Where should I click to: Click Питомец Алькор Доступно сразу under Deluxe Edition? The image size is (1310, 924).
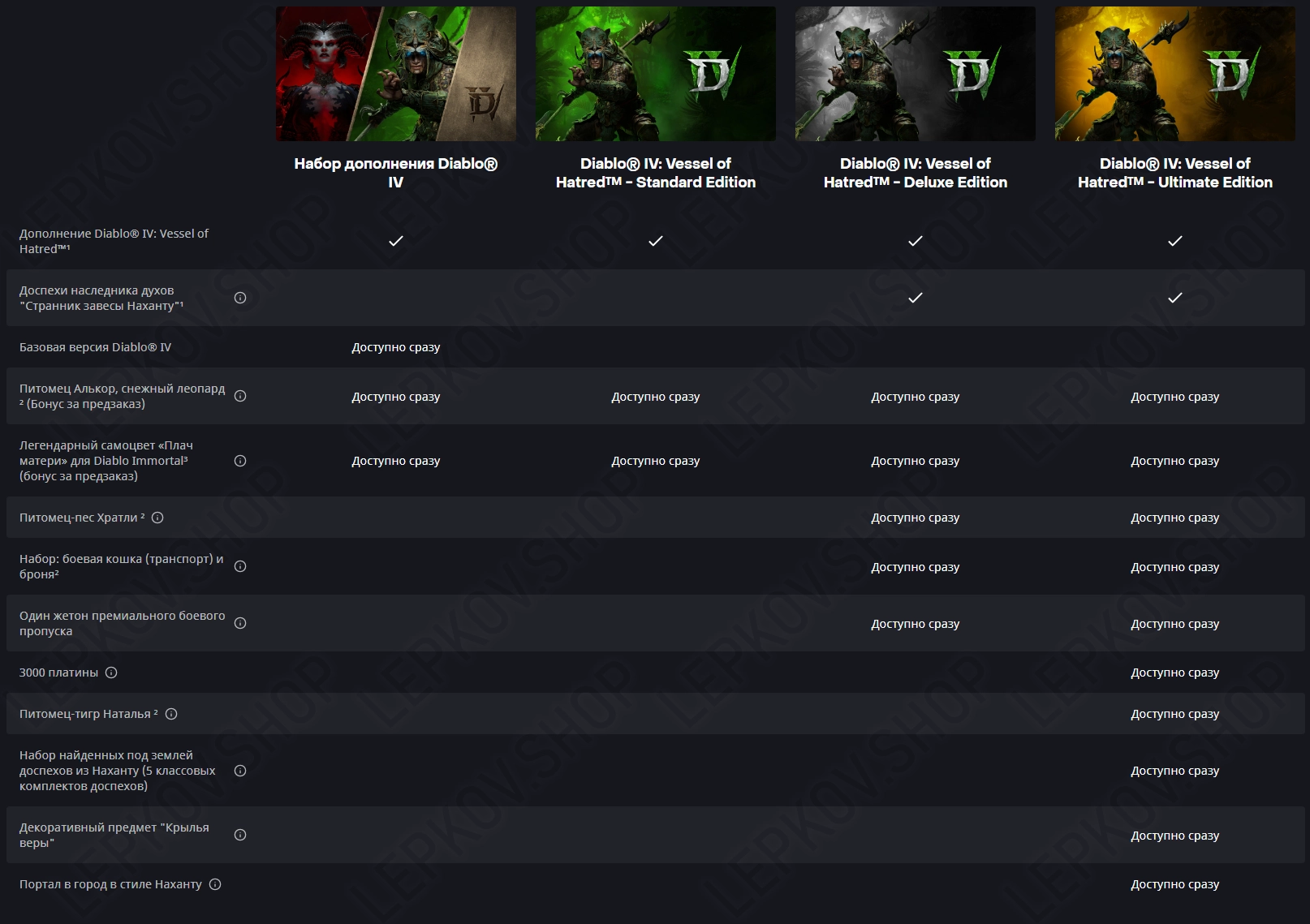[x=916, y=397]
